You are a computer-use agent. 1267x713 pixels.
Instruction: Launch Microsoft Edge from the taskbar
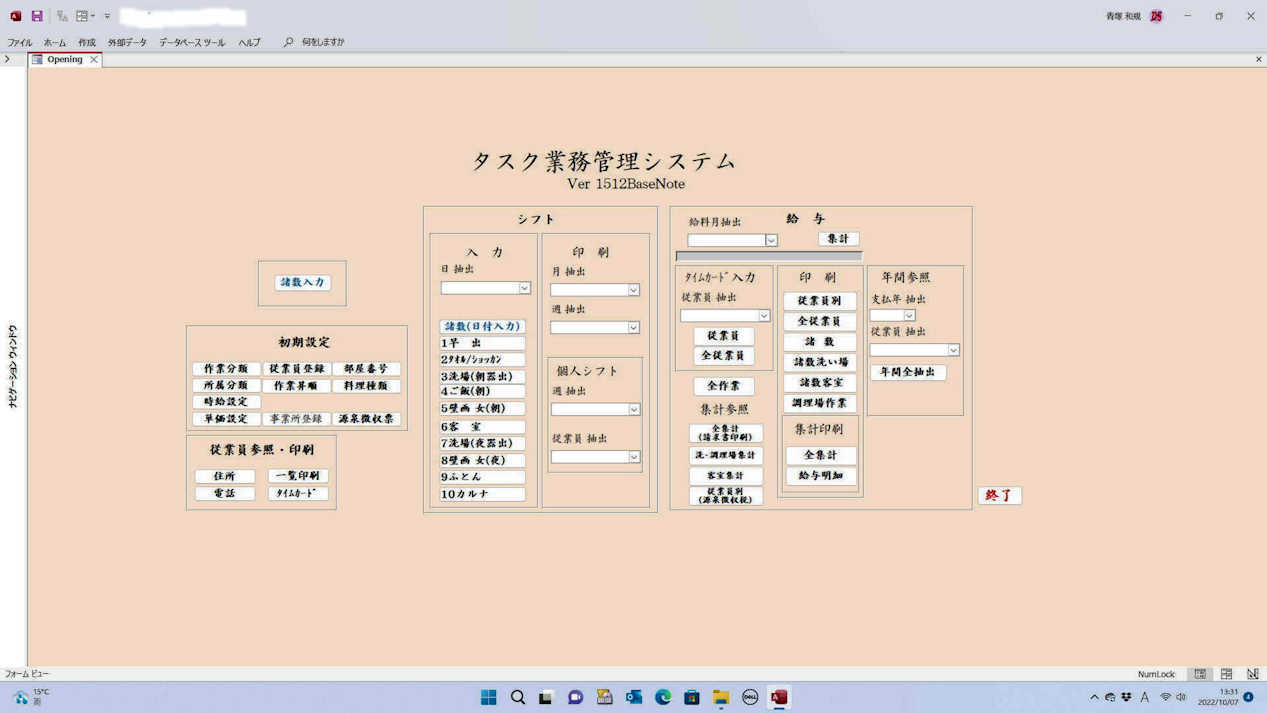(663, 697)
